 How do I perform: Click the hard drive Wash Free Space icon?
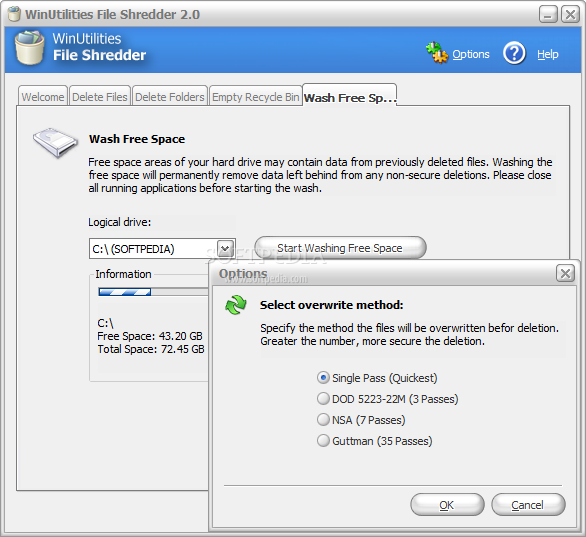(55, 143)
